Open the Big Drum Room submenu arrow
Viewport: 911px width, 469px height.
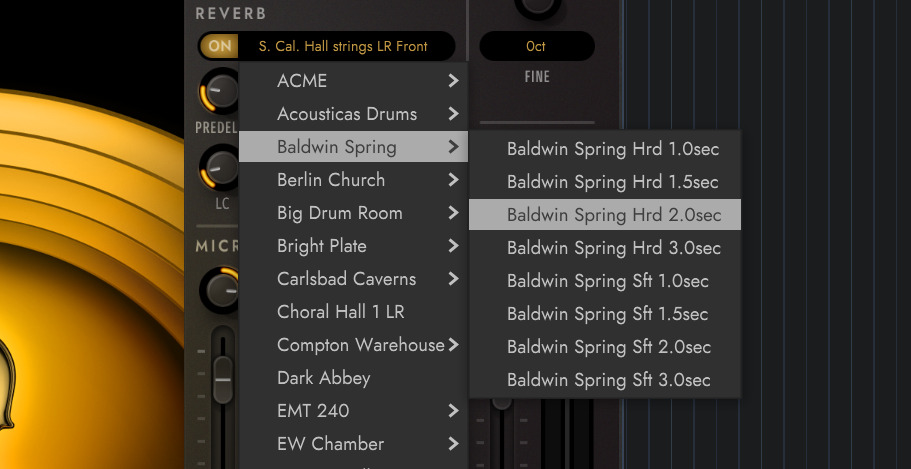[x=453, y=213]
